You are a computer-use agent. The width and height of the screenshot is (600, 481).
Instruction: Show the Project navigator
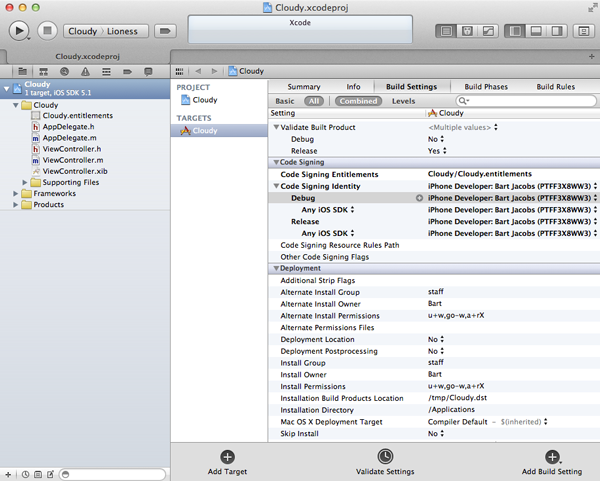tap(23, 71)
